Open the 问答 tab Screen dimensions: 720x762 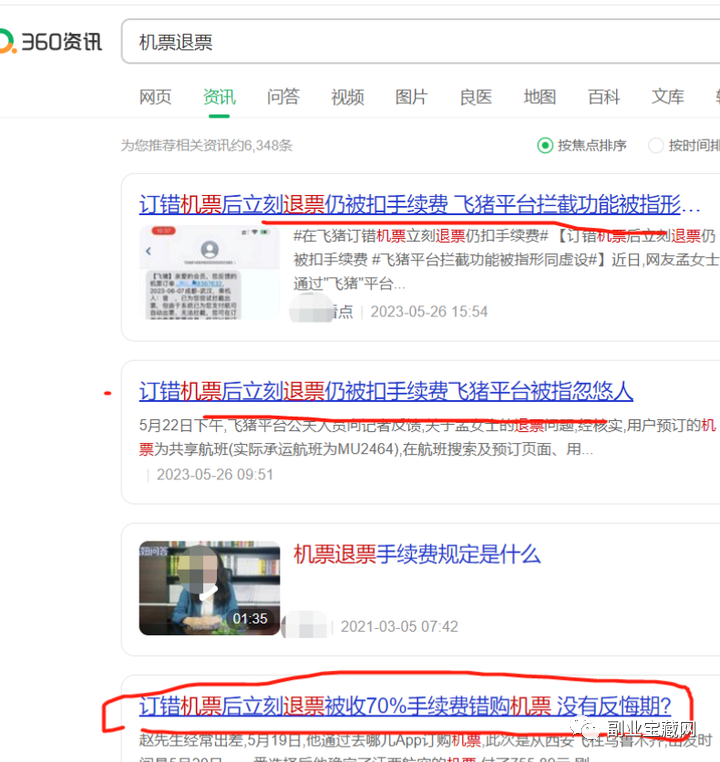(283, 97)
